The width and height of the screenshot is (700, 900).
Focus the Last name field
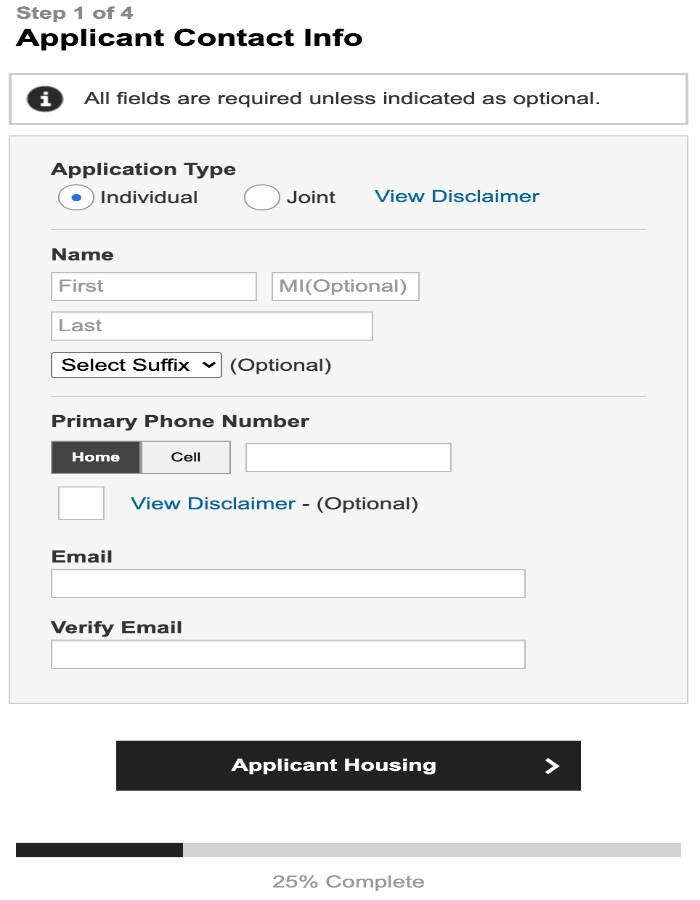pyautogui.click(x=212, y=326)
